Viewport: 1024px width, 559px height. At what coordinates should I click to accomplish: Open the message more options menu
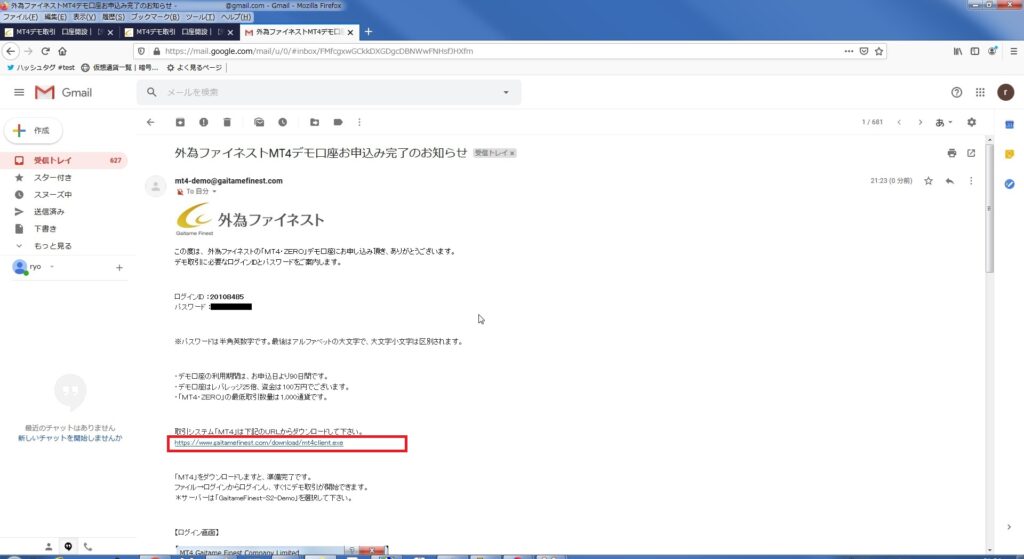971,181
